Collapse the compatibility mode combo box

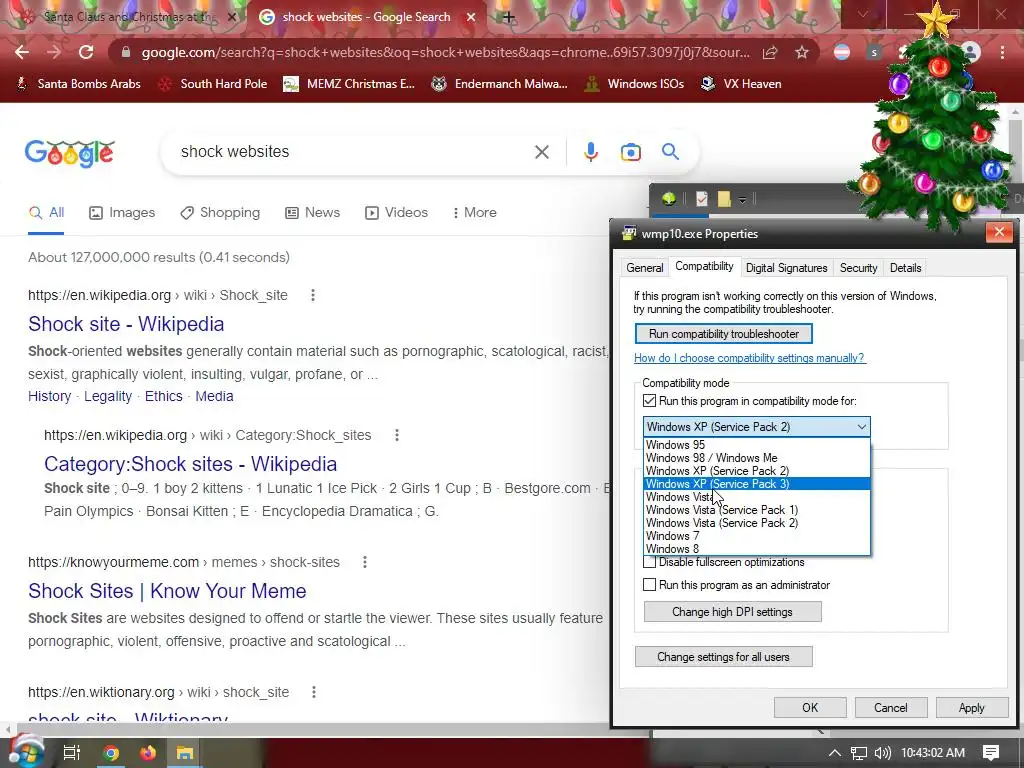pyautogui.click(x=861, y=427)
